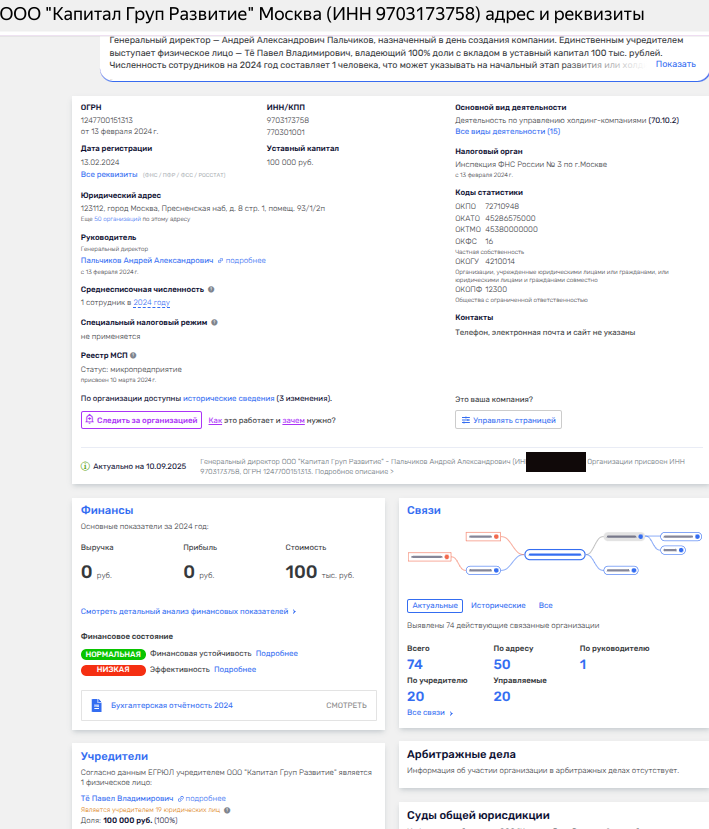The height and width of the screenshot is (829, 709).
Task: Open the connections graph diagram in Связи
Action: pos(553,553)
